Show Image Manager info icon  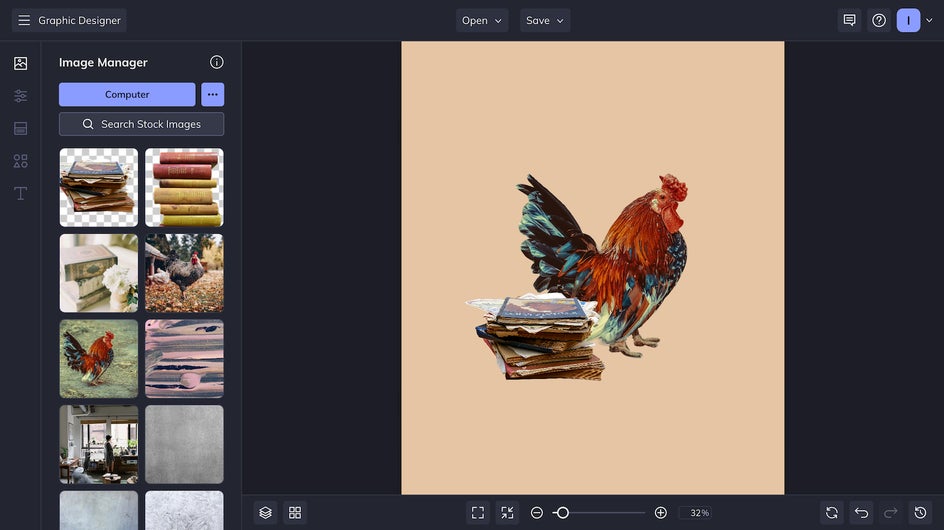[x=217, y=62]
